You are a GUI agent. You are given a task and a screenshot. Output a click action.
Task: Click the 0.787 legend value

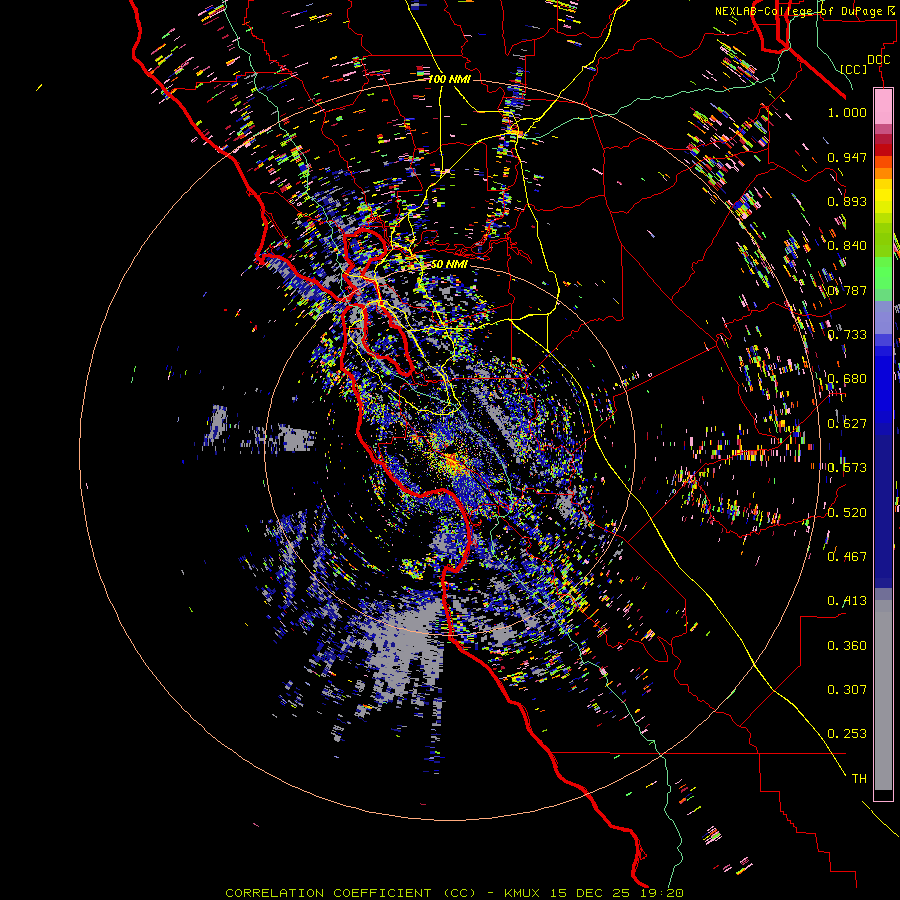point(847,290)
